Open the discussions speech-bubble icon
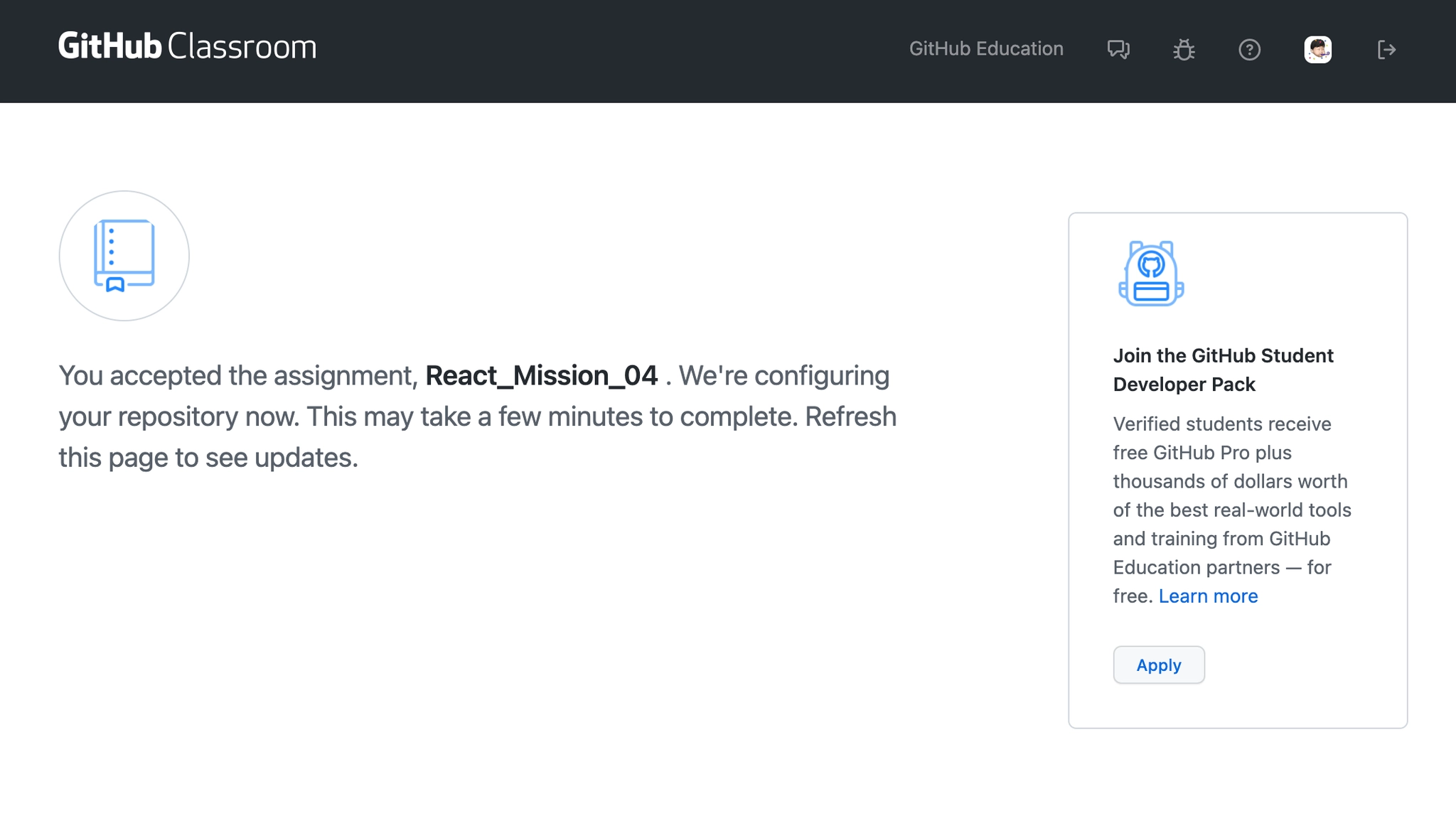 coord(1118,49)
